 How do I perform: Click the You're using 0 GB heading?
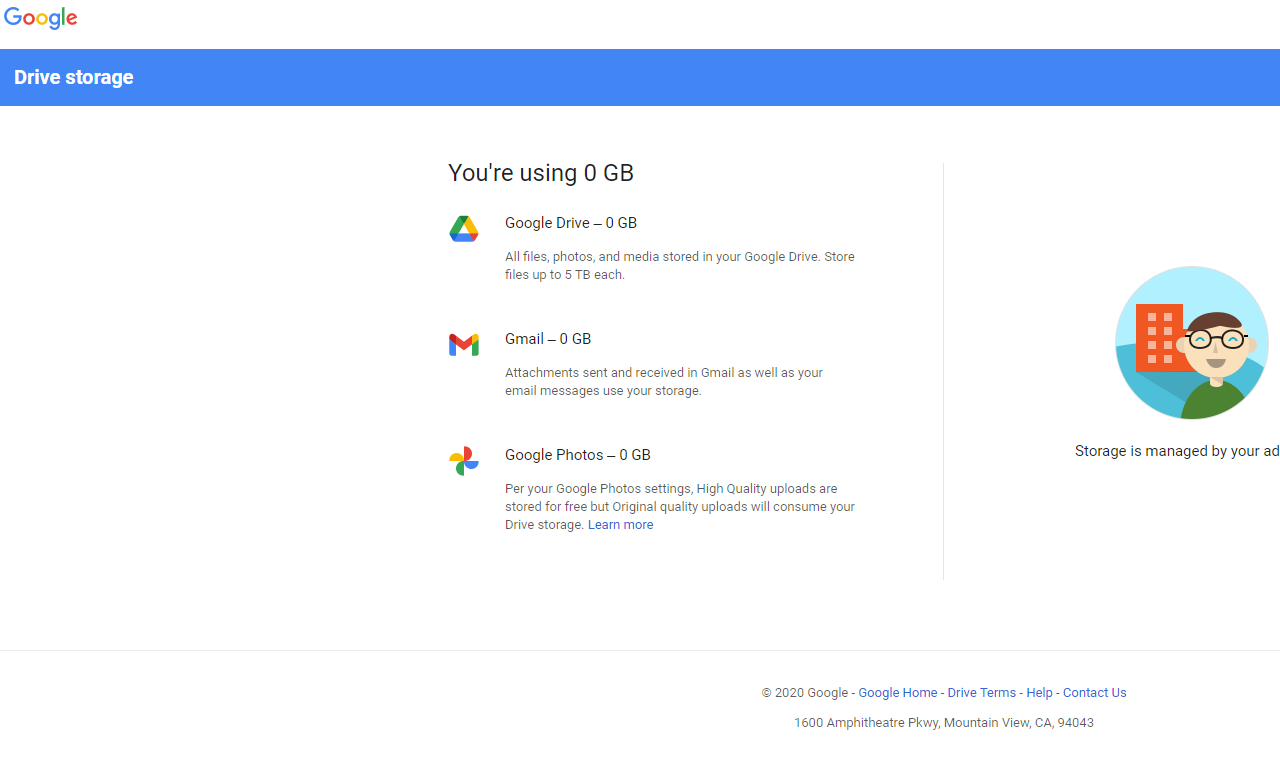(x=541, y=173)
